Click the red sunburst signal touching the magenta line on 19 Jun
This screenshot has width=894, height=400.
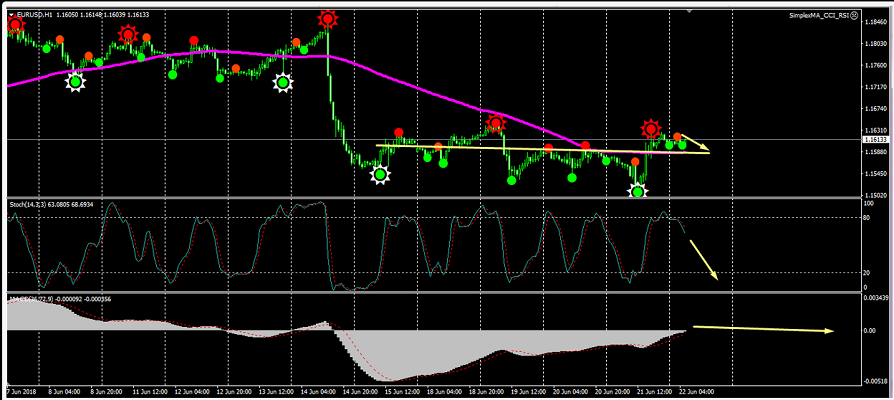click(x=496, y=124)
